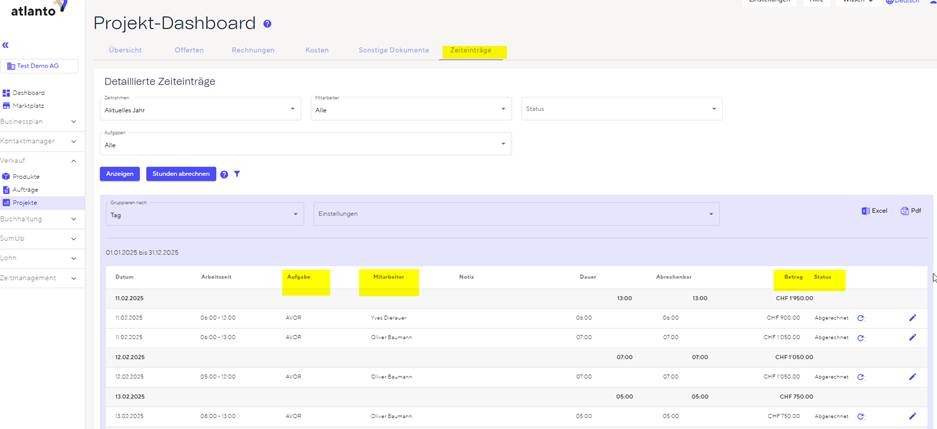
Task: Select the Zeiteinträge tab
Action: point(470,50)
